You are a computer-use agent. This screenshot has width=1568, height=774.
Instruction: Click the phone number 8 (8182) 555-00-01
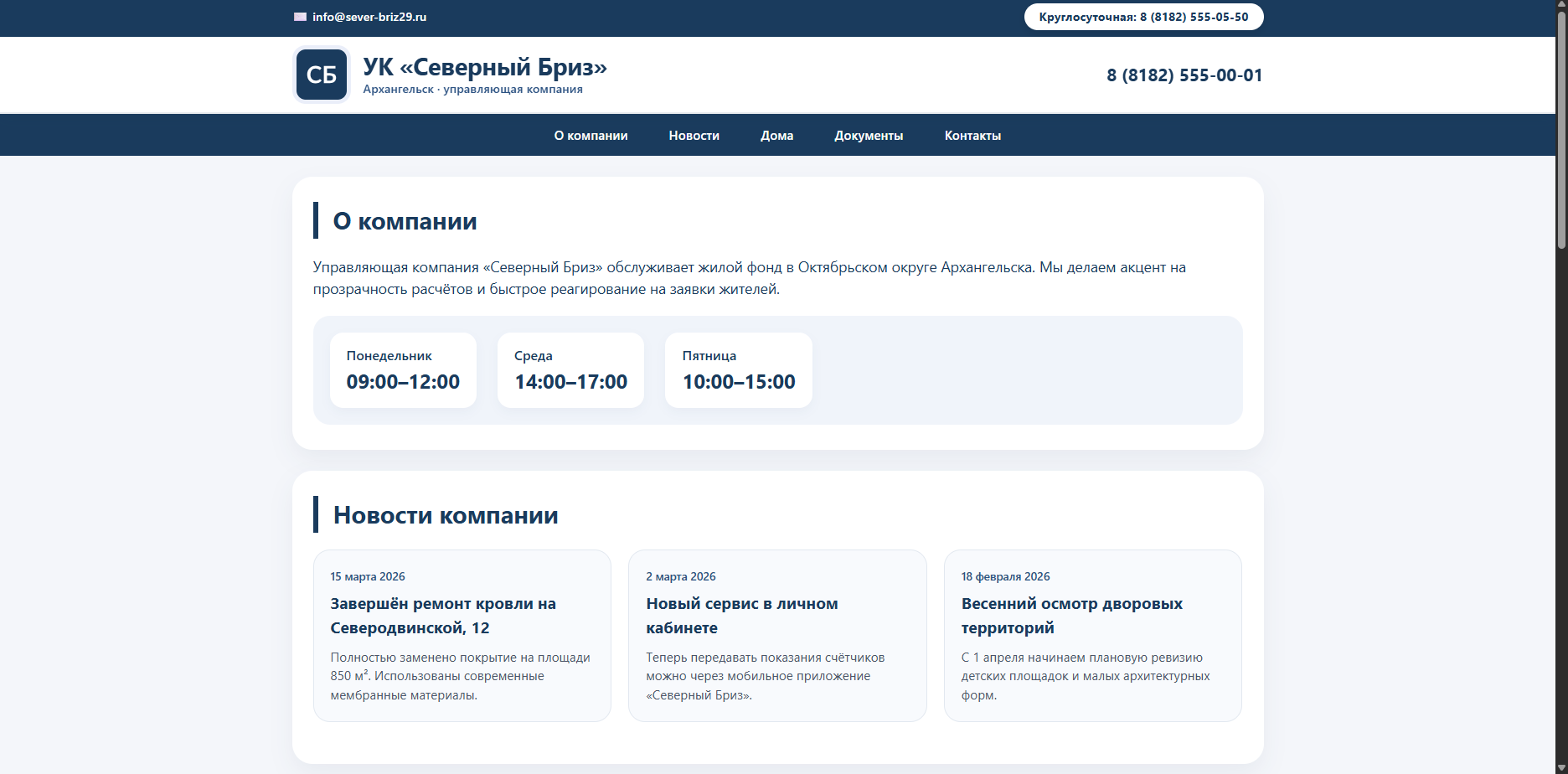tap(1184, 75)
